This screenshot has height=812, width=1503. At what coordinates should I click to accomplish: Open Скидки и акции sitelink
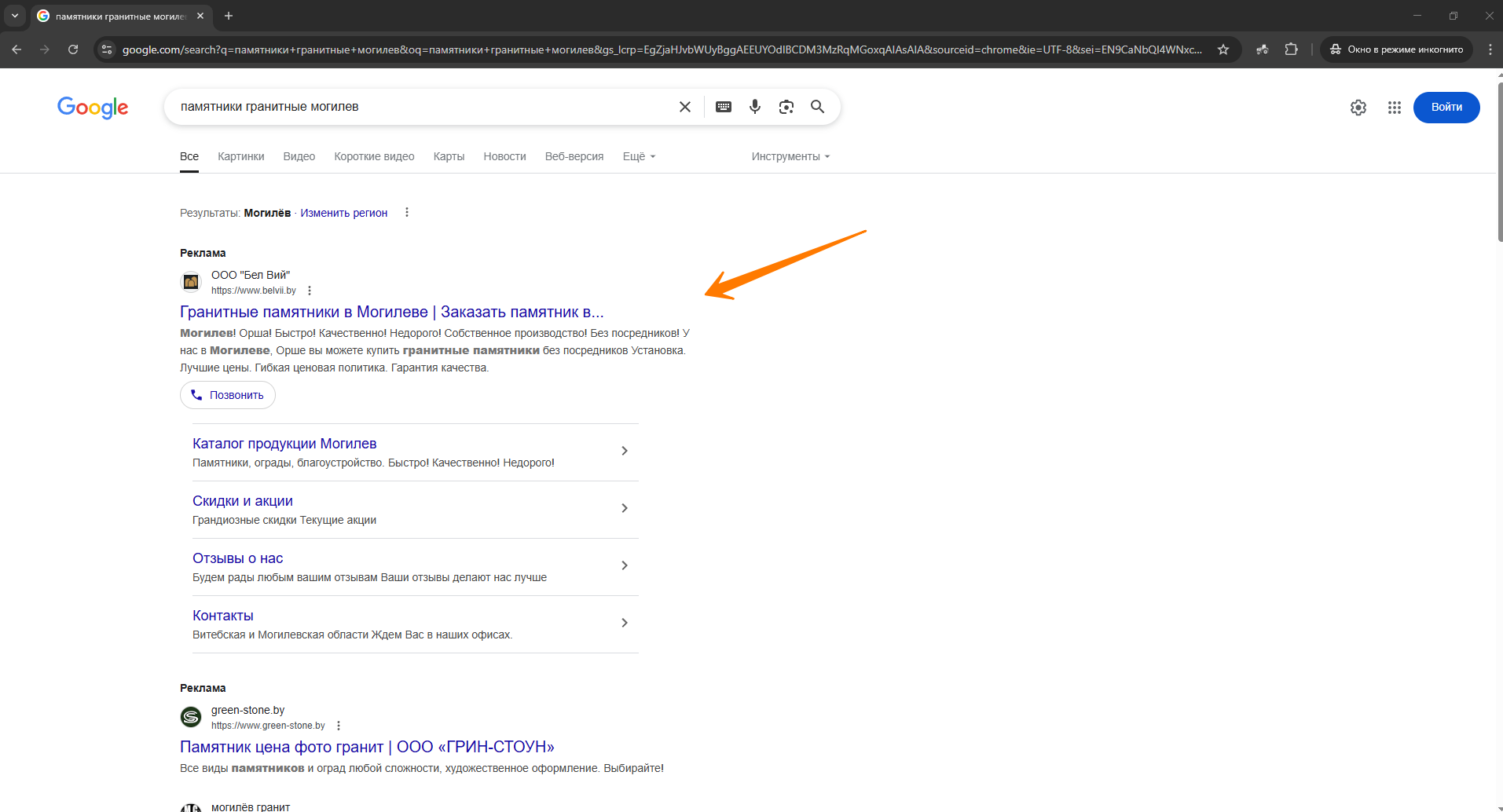pos(243,501)
